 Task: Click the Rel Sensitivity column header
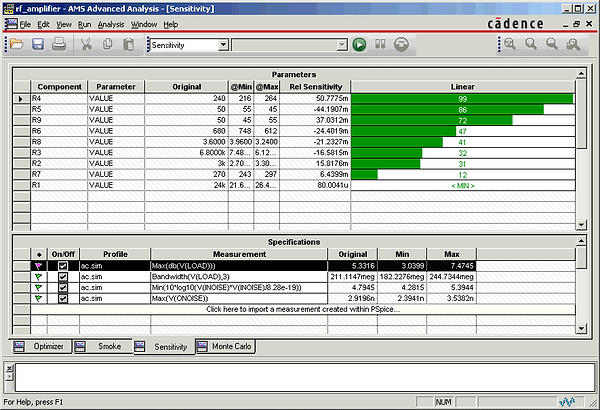point(315,87)
